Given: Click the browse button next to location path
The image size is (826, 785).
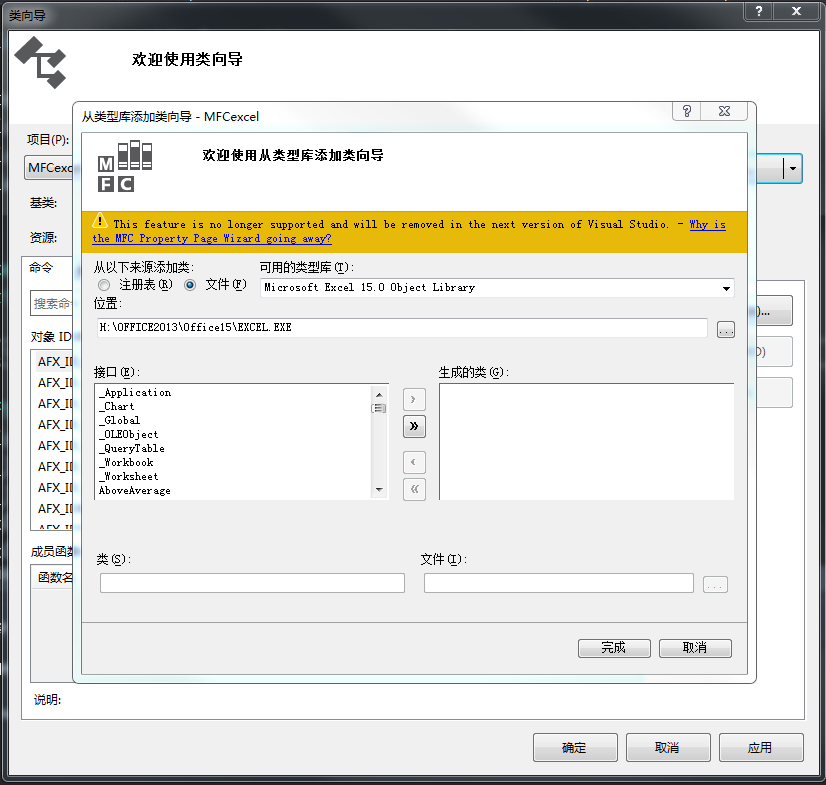Looking at the screenshot, I should [x=725, y=330].
